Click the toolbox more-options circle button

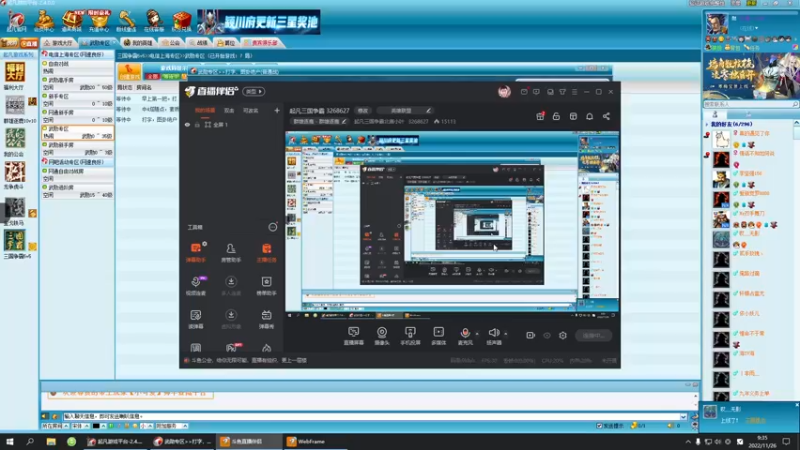(272, 227)
